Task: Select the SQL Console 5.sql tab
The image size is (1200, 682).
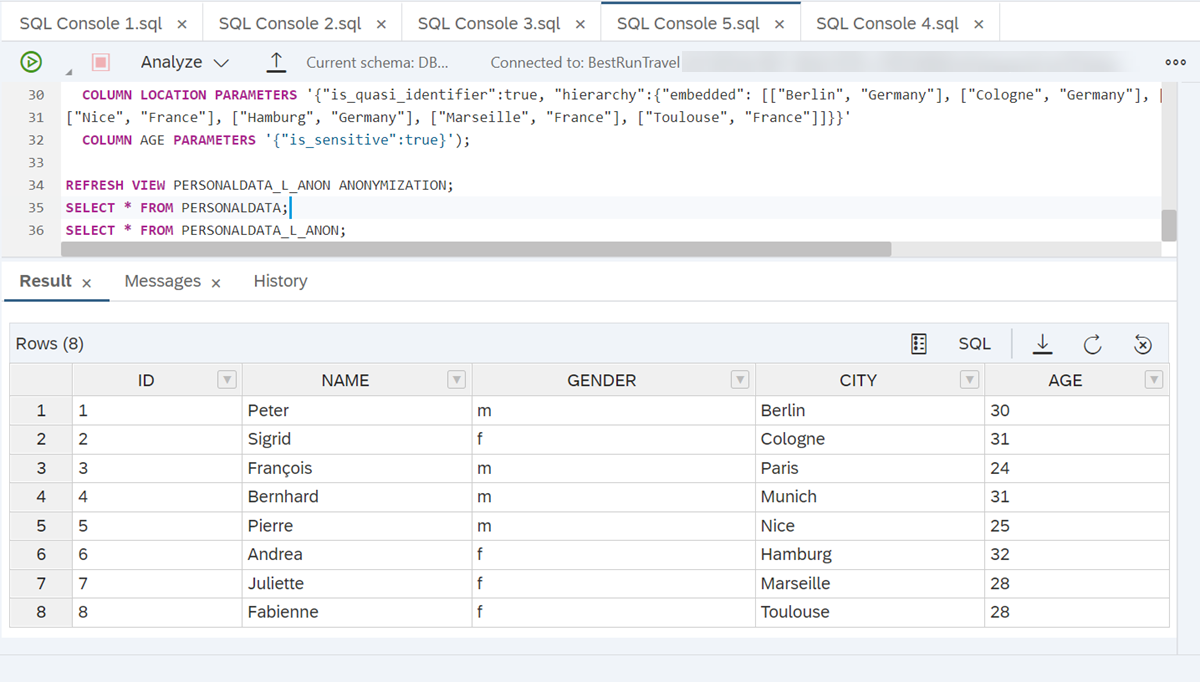Action: (688, 23)
